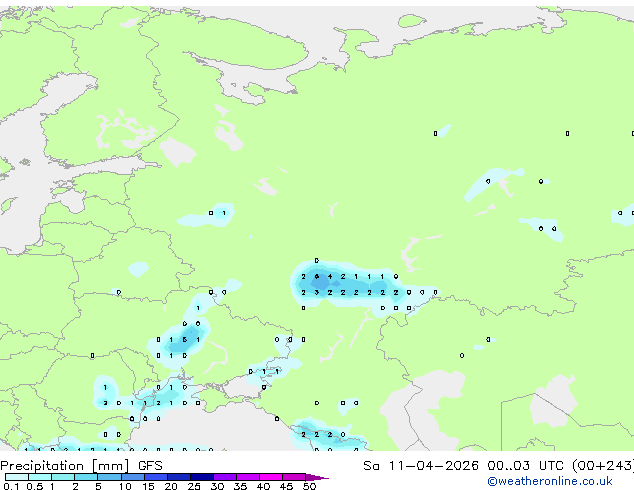Click the purple above-50 legend arrow tip
Screen dimensions: 634x490
point(317,477)
